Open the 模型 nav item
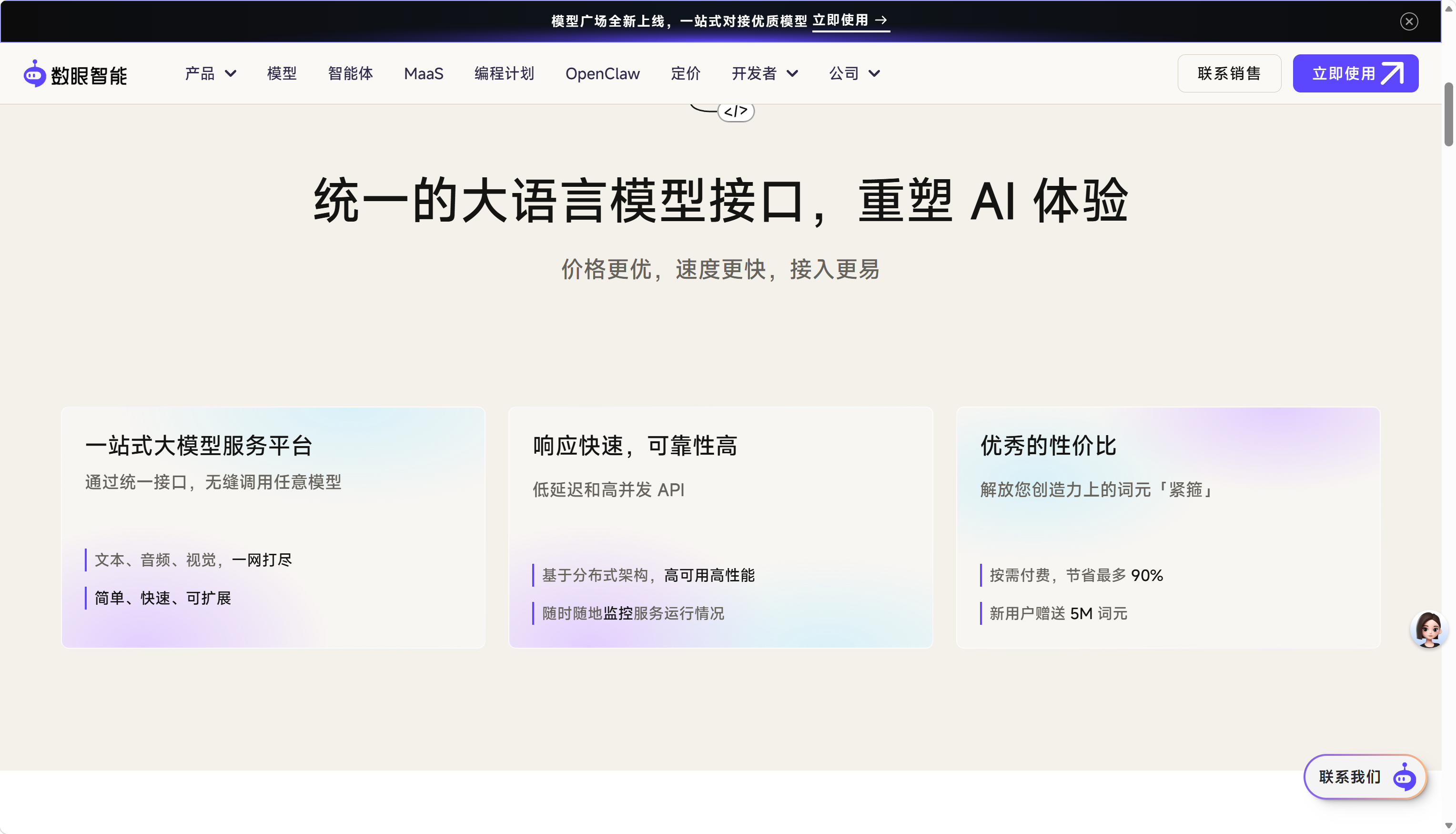Image resolution: width=1456 pixels, height=834 pixels. [x=282, y=74]
